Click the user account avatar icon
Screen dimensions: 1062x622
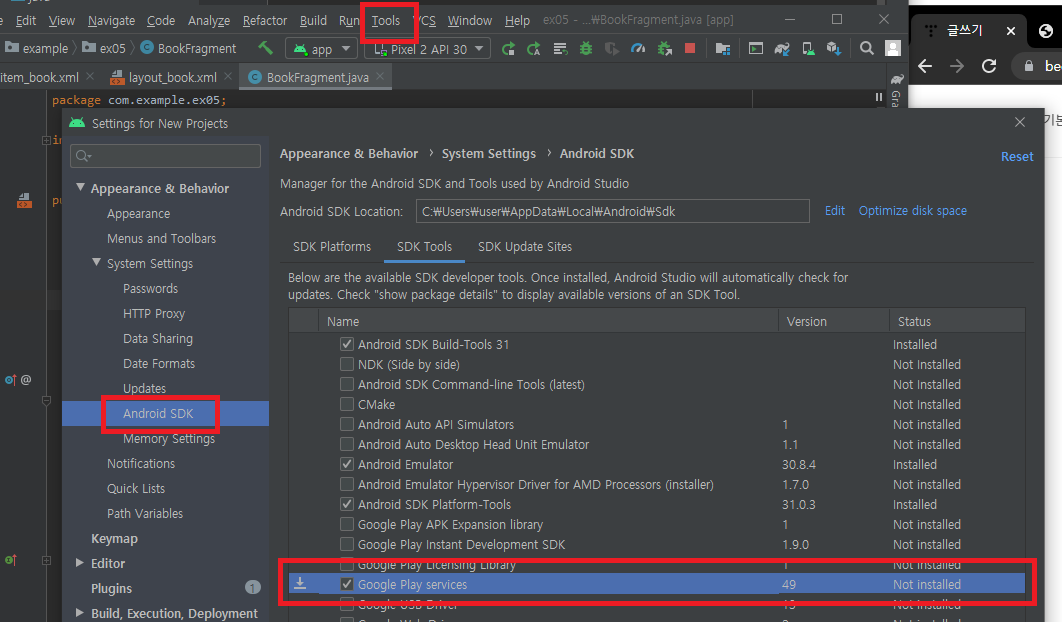pyautogui.click(x=893, y=48)
